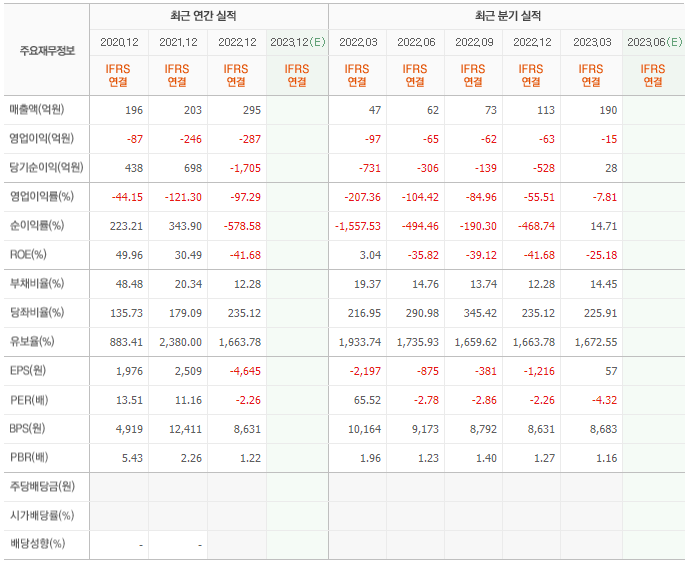Click the '최근 연간 실적' header
This screenshot has height=564, width=688.
click(x=203, y=16)
